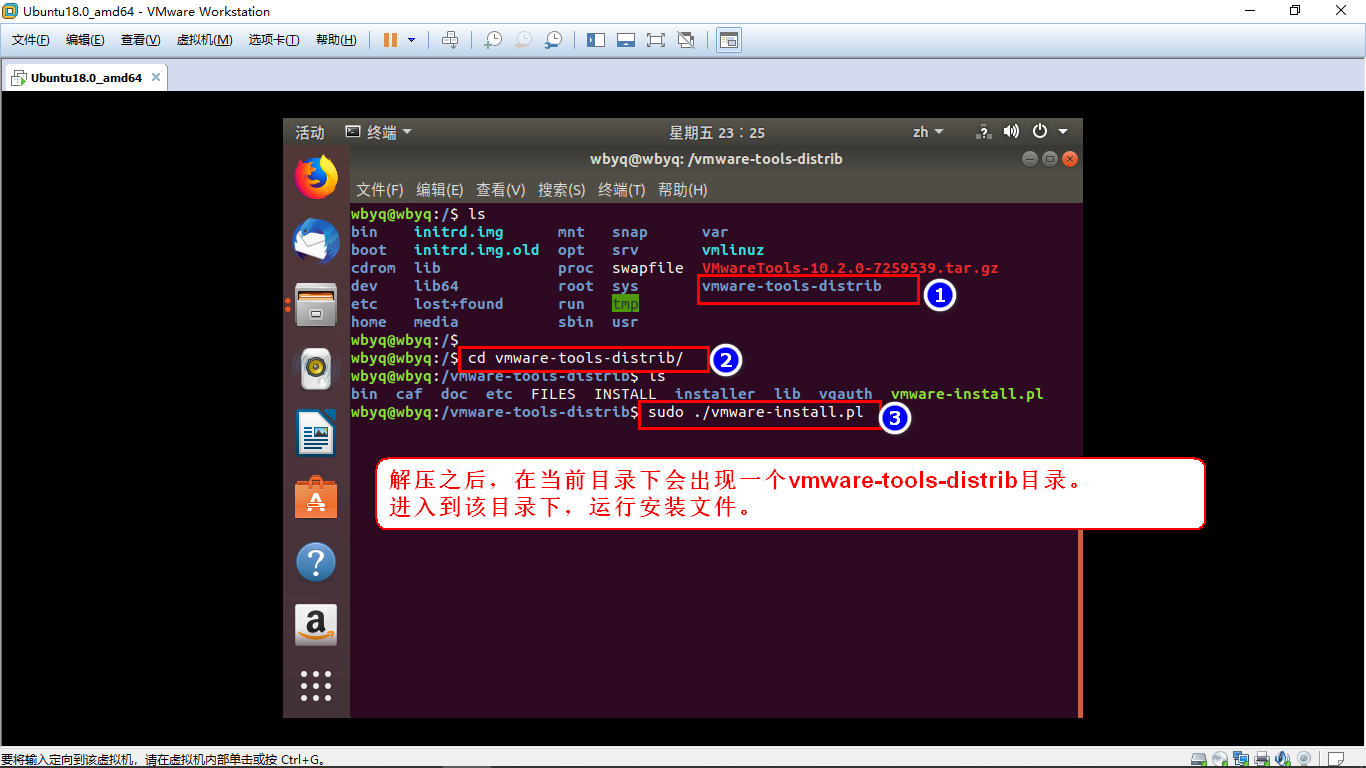Click 活动 in the Ubuntu top bar
Image resolution: width=1366 pixels, height=768 pixels.
pos(308,131)
